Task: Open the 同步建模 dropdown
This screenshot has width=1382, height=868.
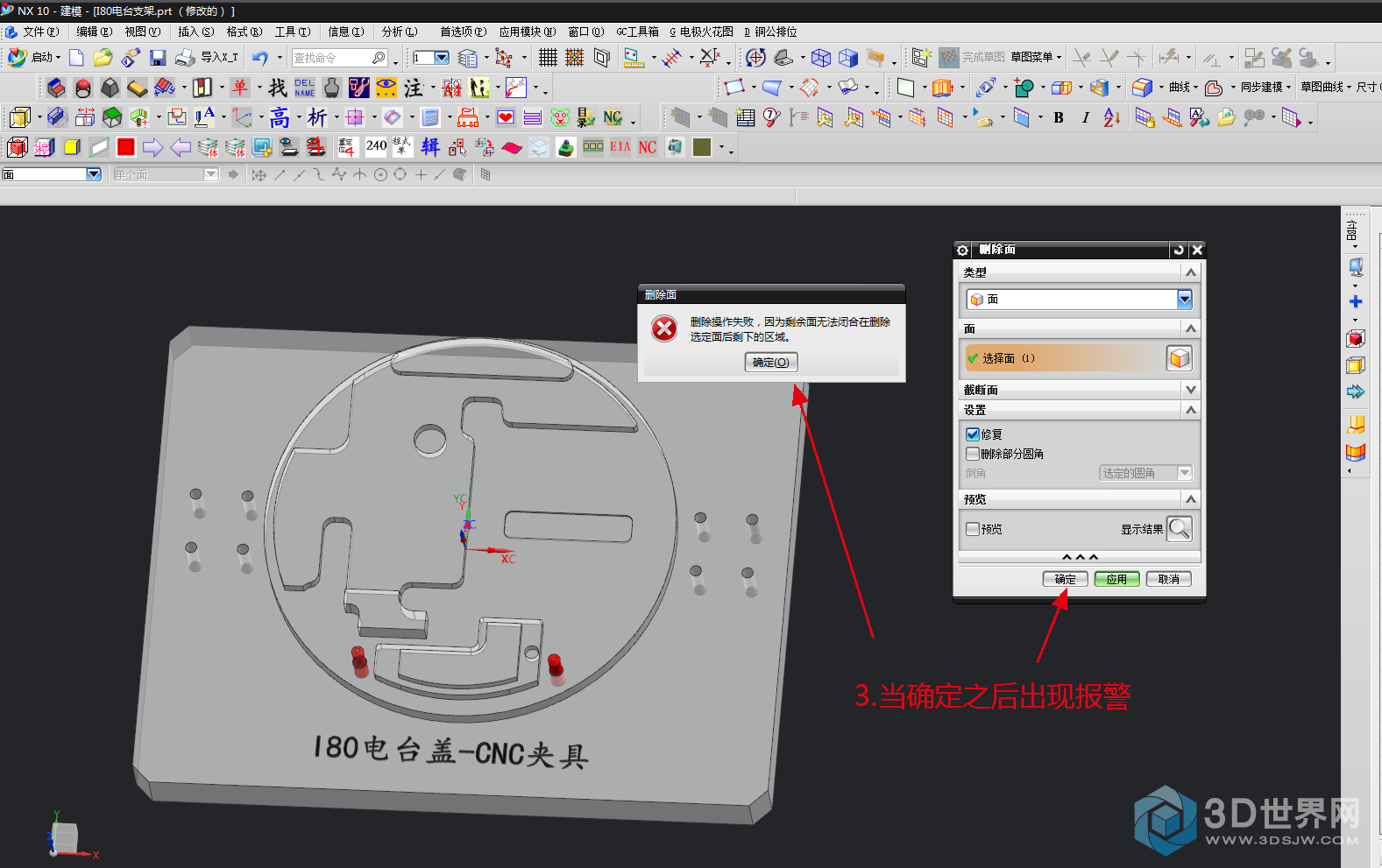Action: tap(1265, 88)
